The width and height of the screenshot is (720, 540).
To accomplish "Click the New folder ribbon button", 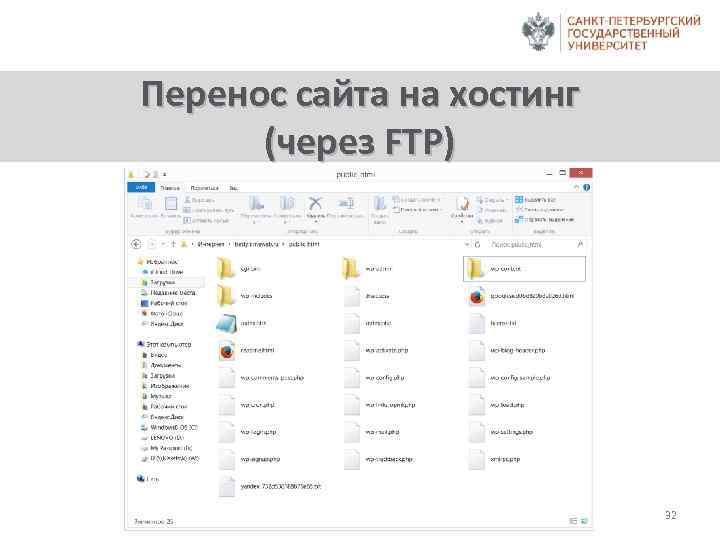I will point(380,209).
